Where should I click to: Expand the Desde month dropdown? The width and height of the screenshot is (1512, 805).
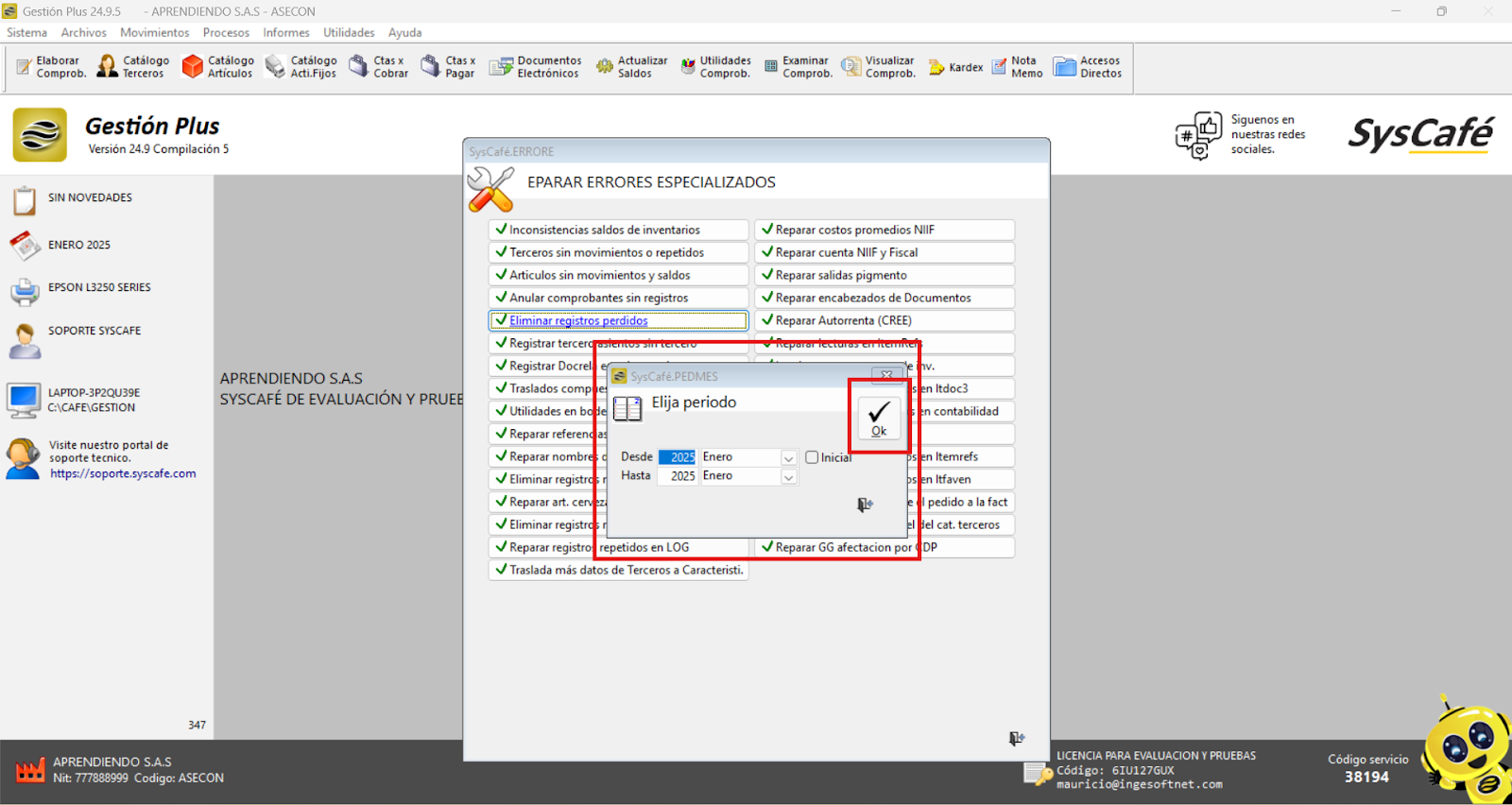[x=788, y=458]
